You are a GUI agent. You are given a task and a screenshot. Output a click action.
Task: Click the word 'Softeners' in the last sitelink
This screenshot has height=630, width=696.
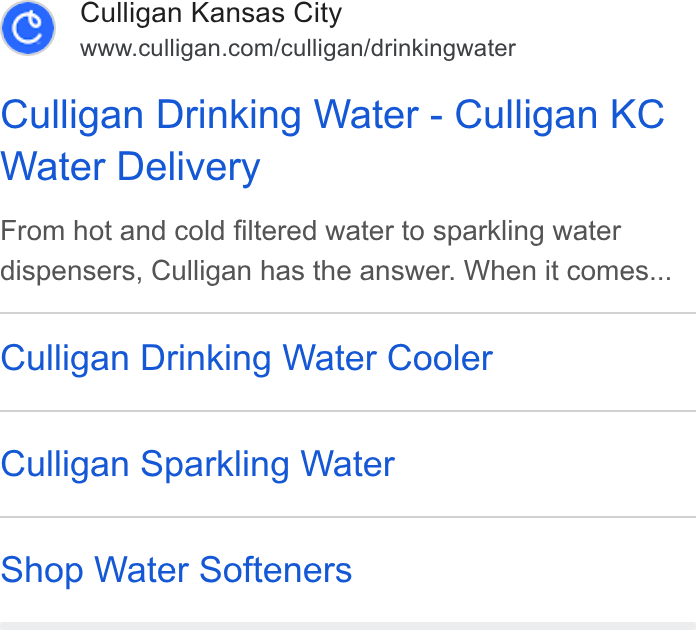(x=276, y=570)
